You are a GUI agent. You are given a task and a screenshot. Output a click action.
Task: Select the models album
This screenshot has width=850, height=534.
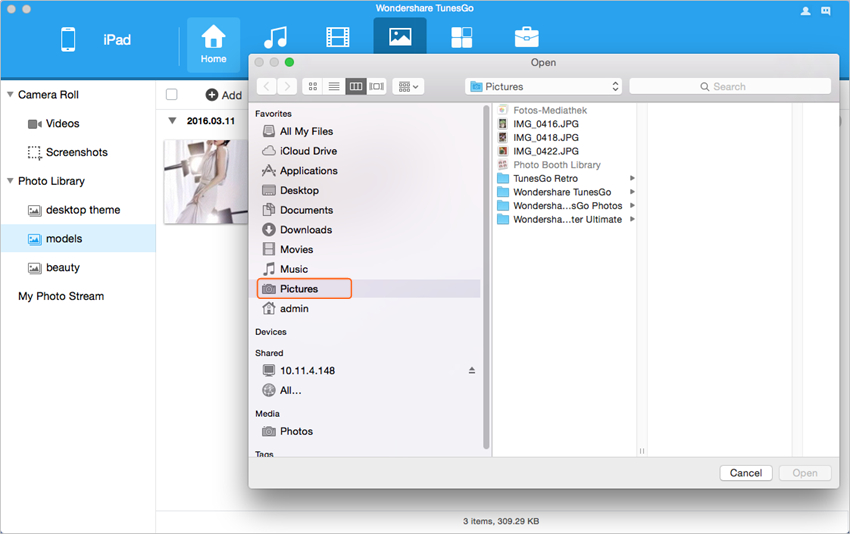78,239
